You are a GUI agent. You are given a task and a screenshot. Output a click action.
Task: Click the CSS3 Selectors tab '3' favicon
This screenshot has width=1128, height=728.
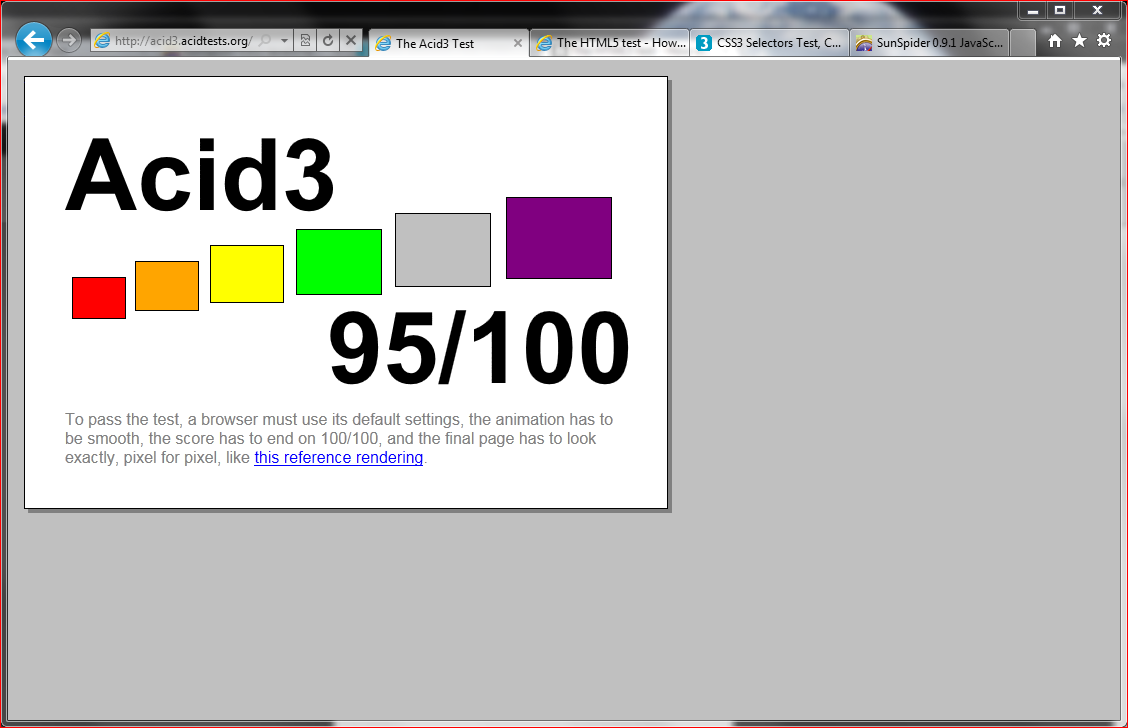pos(704,43)
